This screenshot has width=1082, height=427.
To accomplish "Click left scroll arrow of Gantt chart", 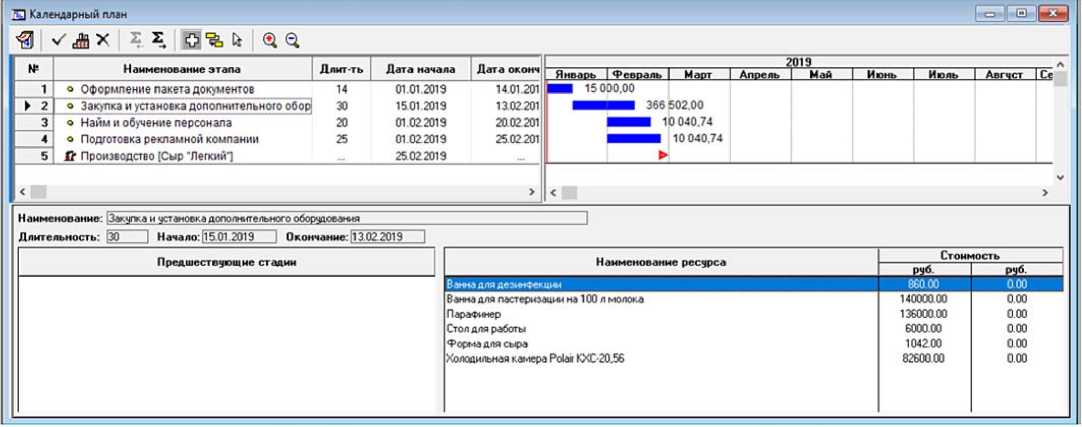I will (x=551, y=192).
